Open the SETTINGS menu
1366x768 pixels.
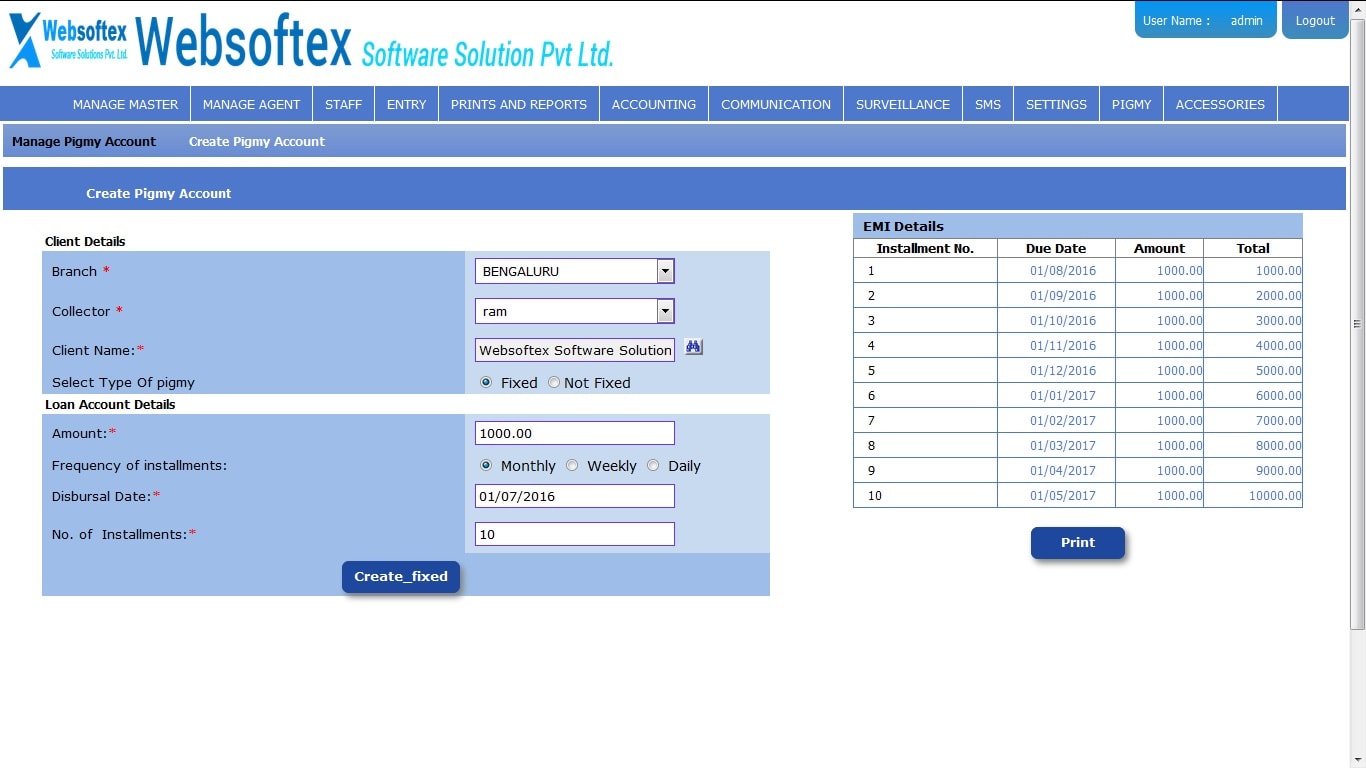[1056, 104]
